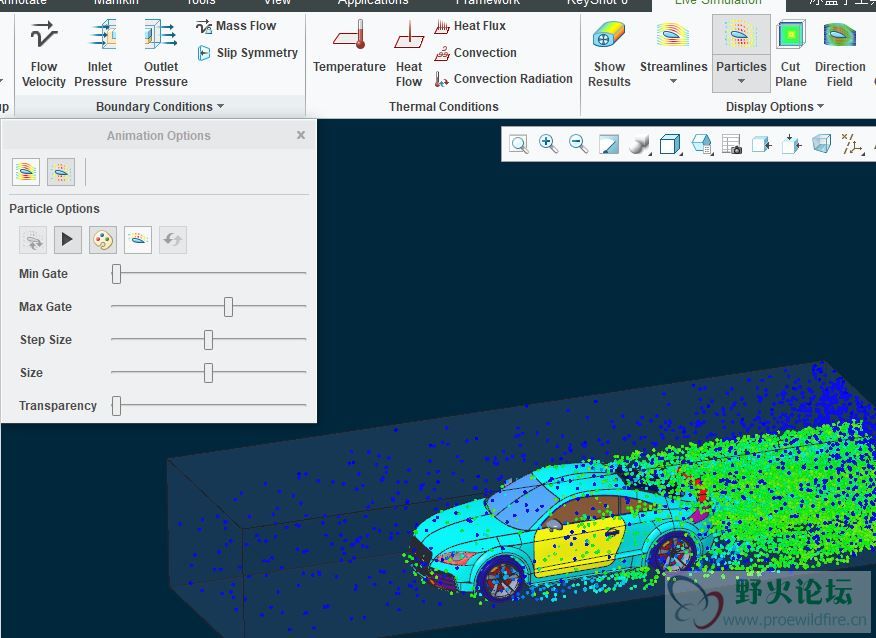Apply Slip Symmetry boundary condition

pyautogui.click(x=247, y=53)
